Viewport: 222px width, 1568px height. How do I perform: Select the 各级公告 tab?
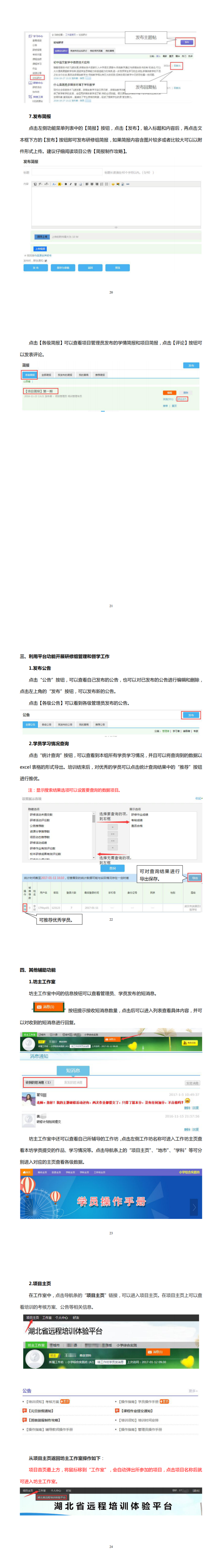pyautogui.click(x=46, y=725)
